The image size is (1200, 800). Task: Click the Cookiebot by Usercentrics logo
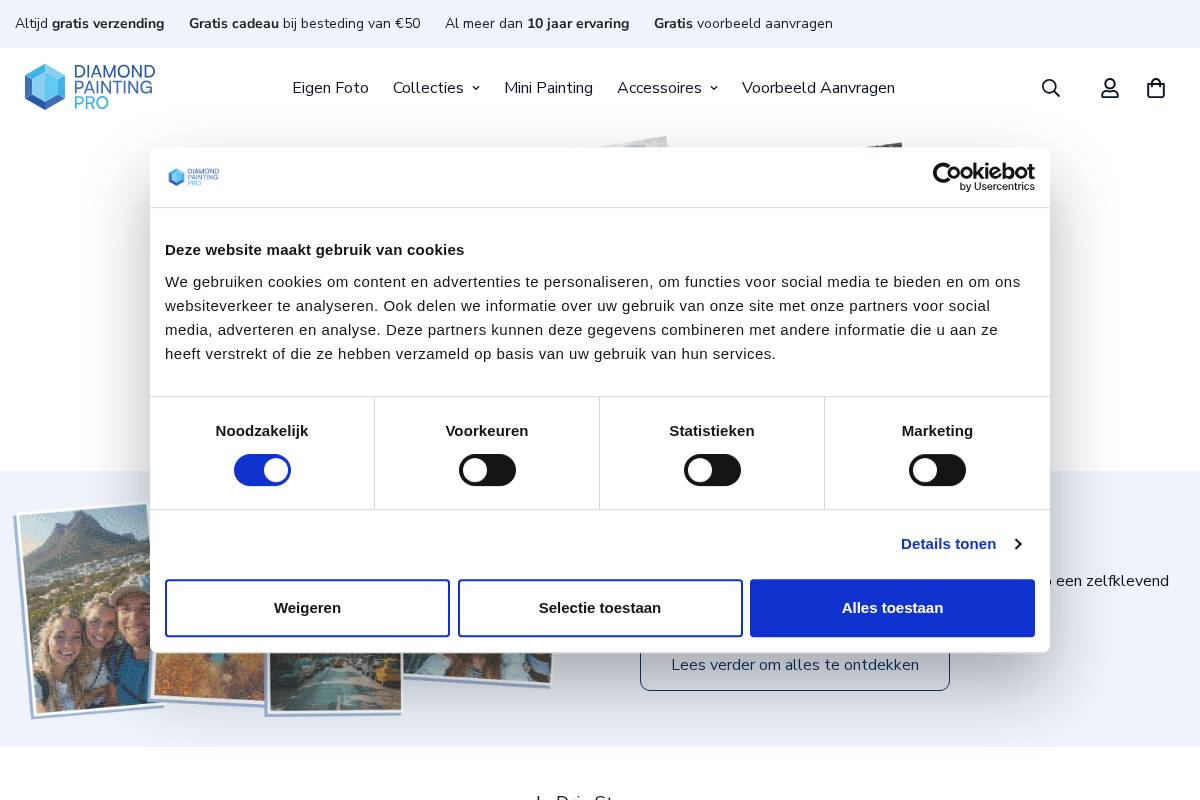pos(983,177)
